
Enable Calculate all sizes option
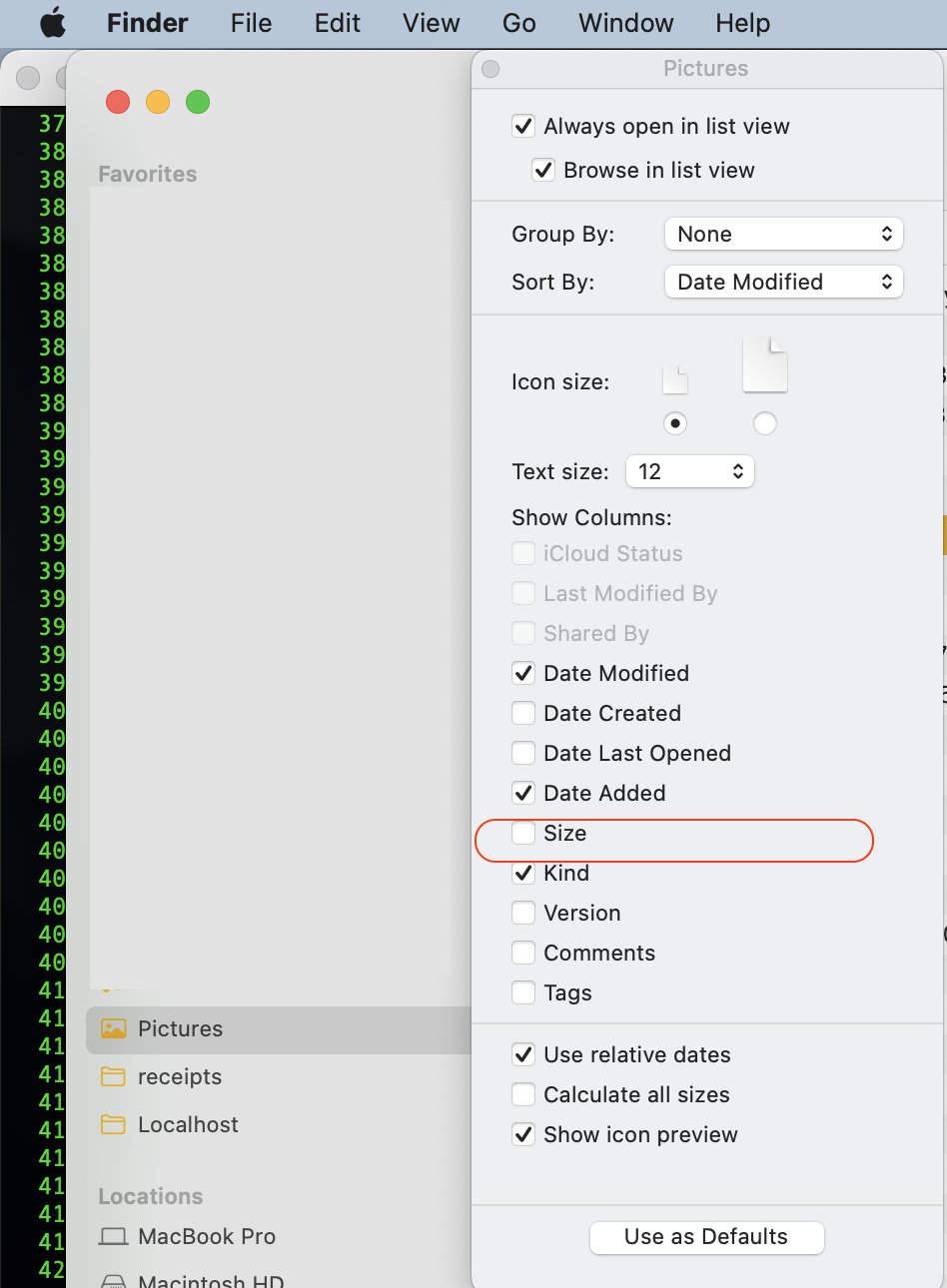click(x=523, y=1094)
